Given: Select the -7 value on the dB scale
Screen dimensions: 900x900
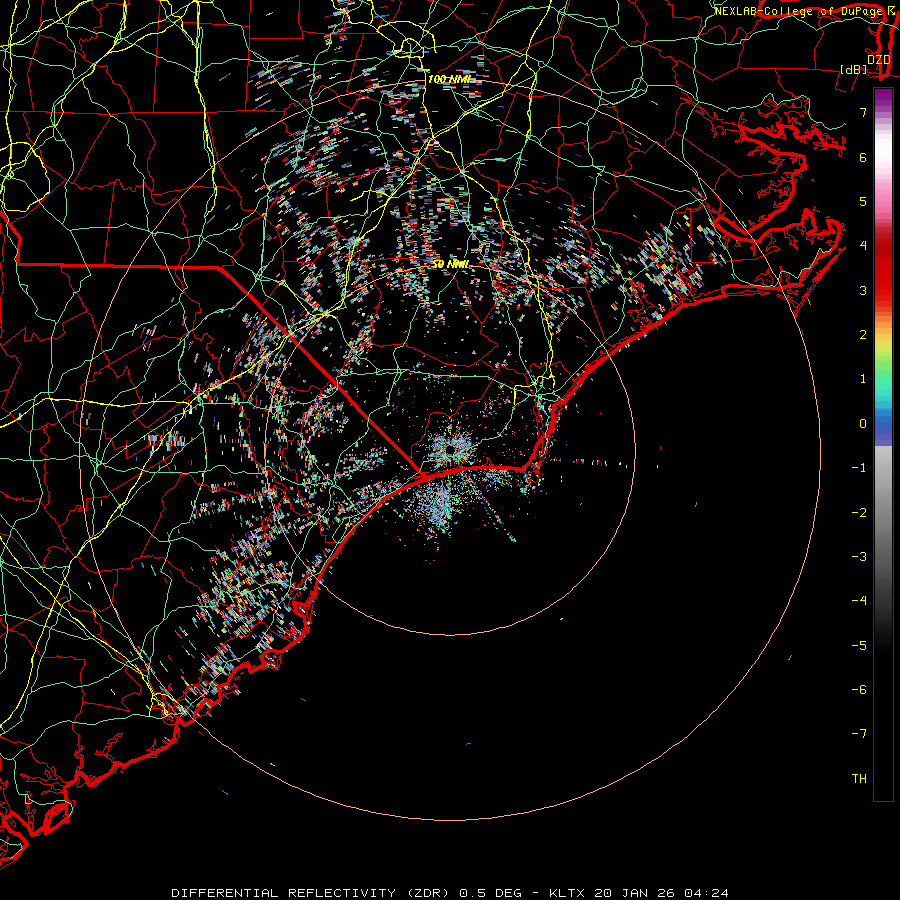Looking at the screenshot, I should coord(859,734).
